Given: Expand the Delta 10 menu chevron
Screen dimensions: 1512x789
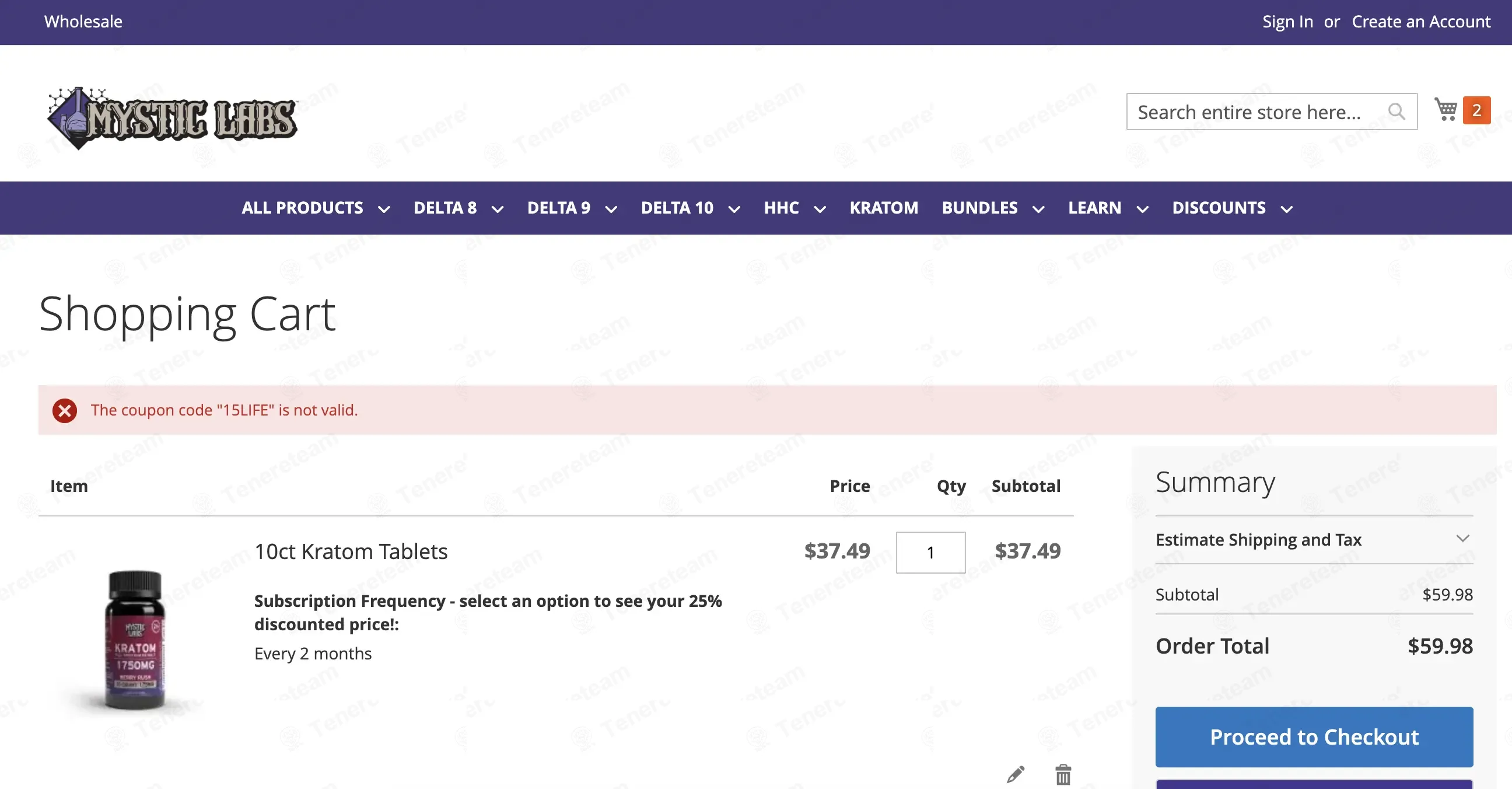Looking at the screenshot, I should (734, 209).
